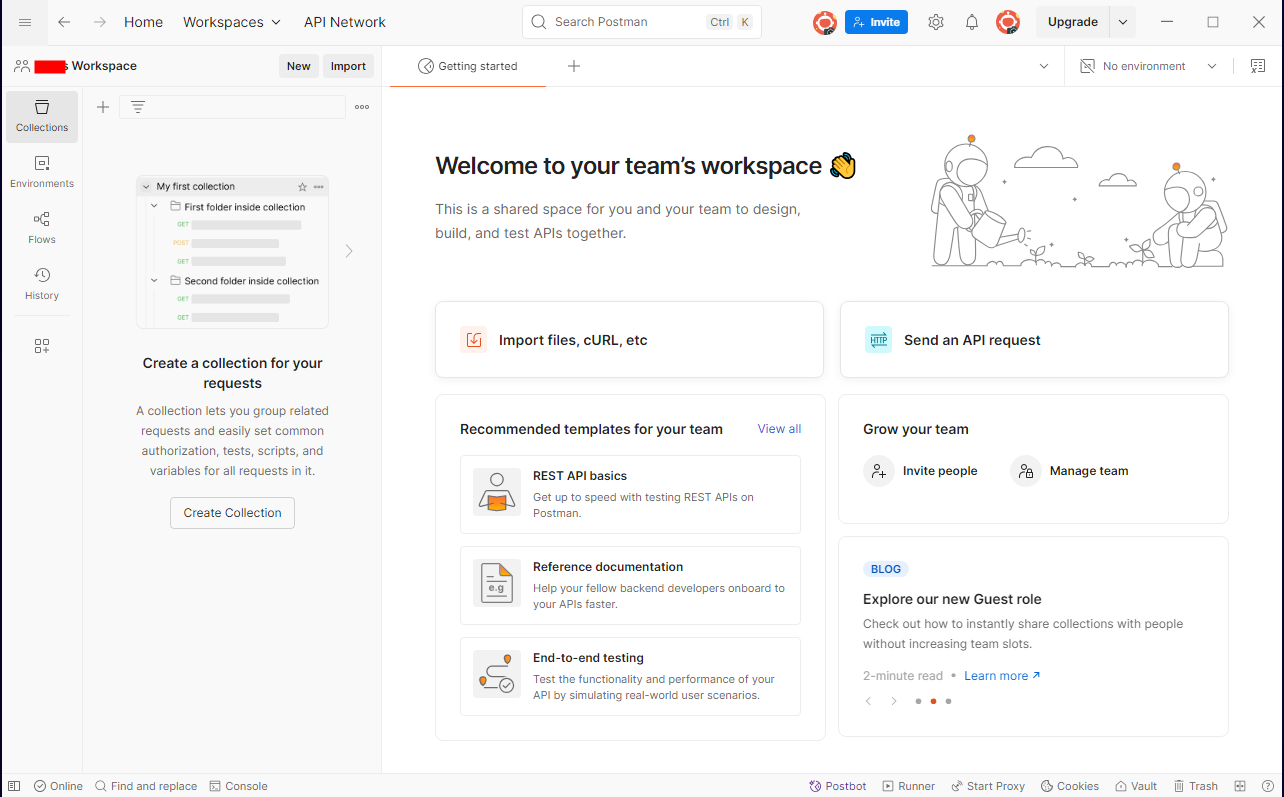Select the Reference documentation template
The height and width of the screenshot is (797, 1284).
point(630,586)
